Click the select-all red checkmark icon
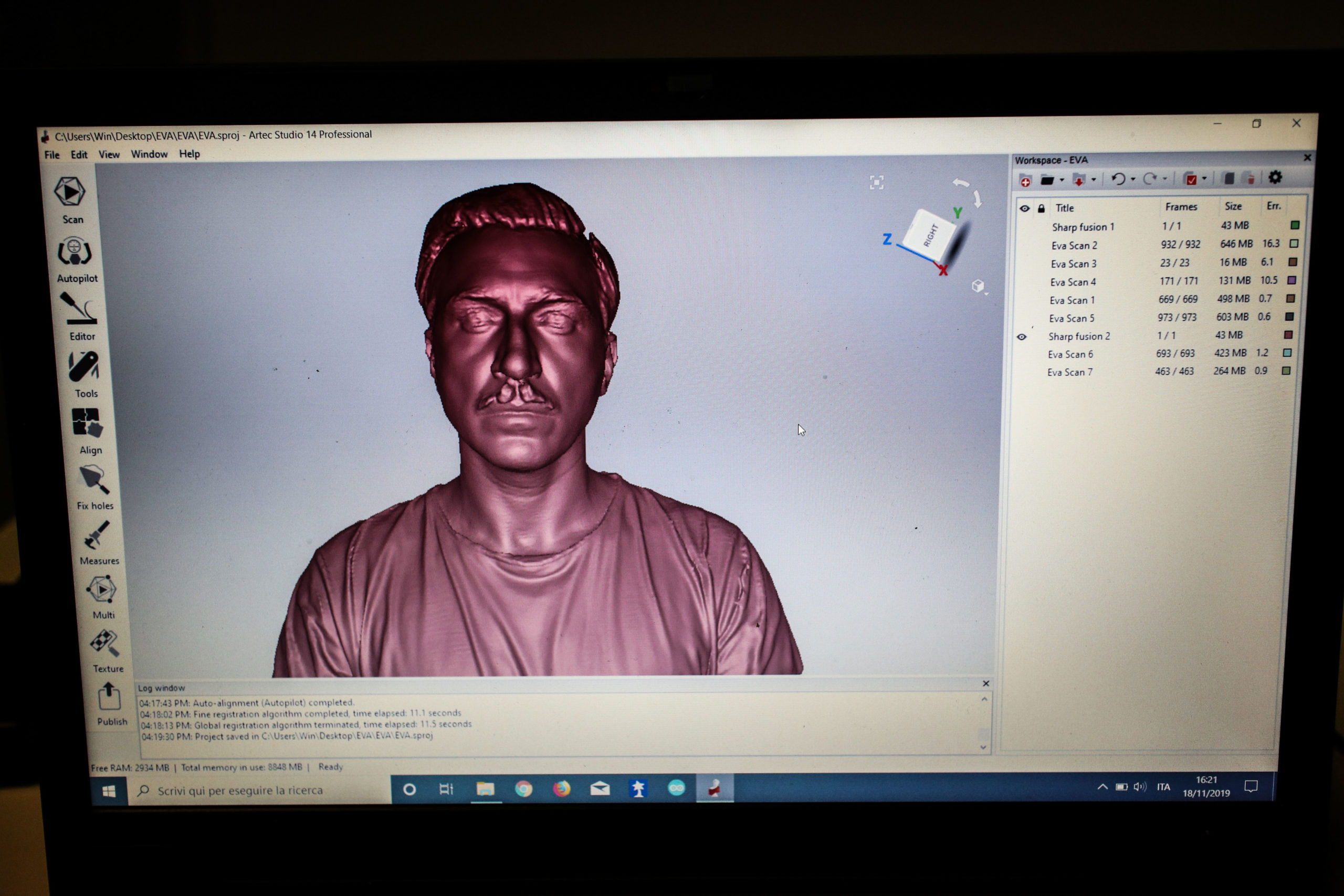Screen dimensions: 1344x896 coord(1191,179)
